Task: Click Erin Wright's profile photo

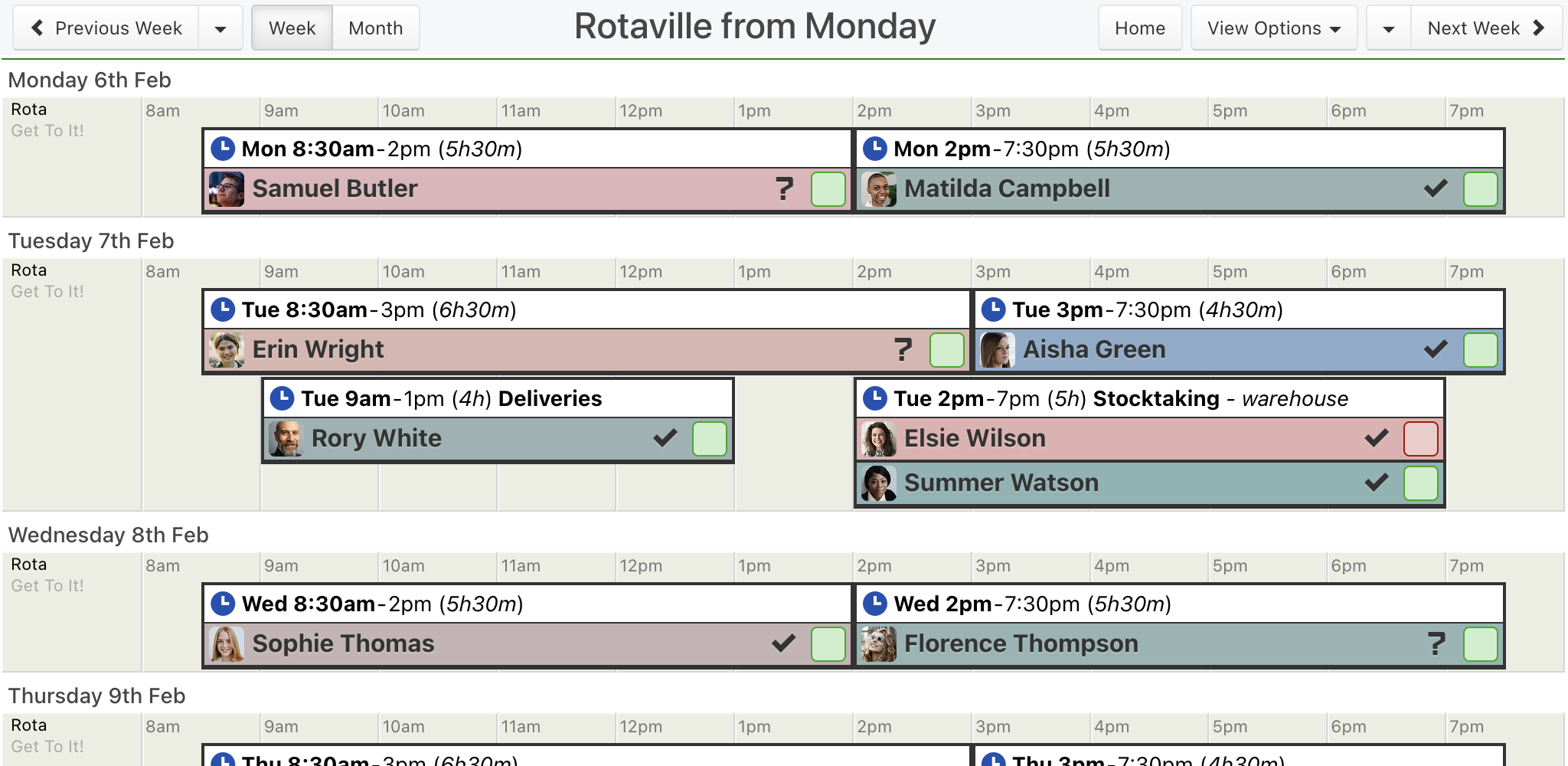Action: (x=227, y=350)
